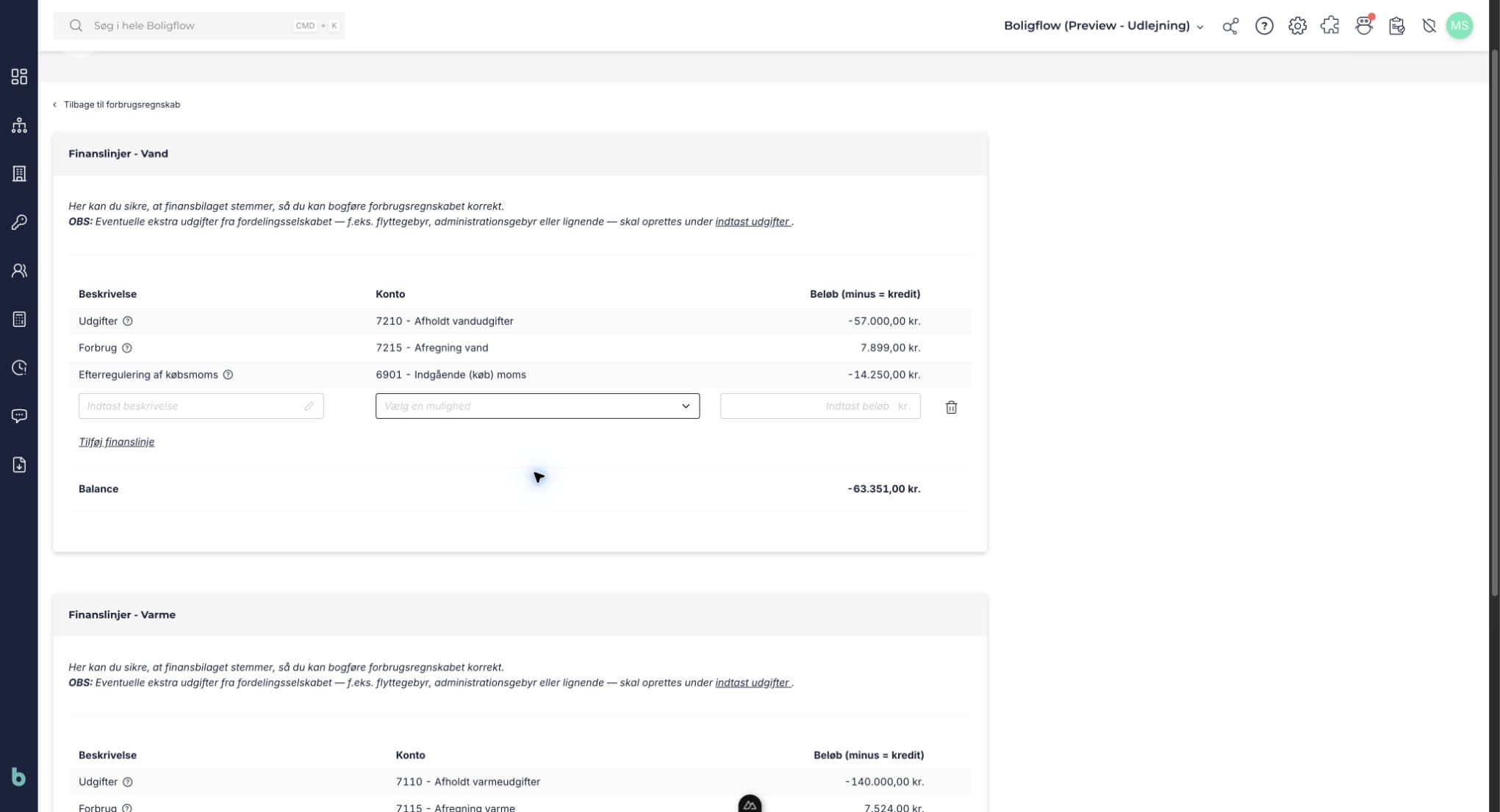Select the '7210 - Afholdt vandudgifter' account cell
Viewport: 1500px width, 812px height.
point(445,321)
